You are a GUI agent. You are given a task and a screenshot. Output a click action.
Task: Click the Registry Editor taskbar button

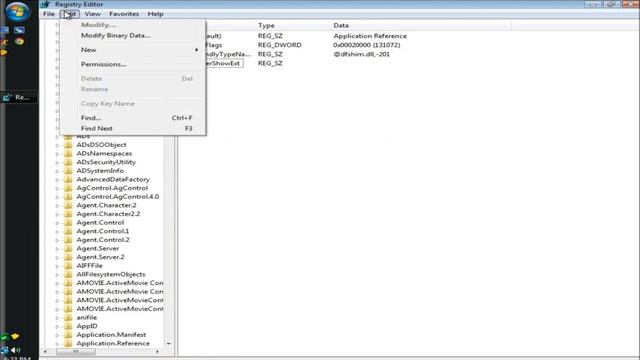[x=19, y=98]
